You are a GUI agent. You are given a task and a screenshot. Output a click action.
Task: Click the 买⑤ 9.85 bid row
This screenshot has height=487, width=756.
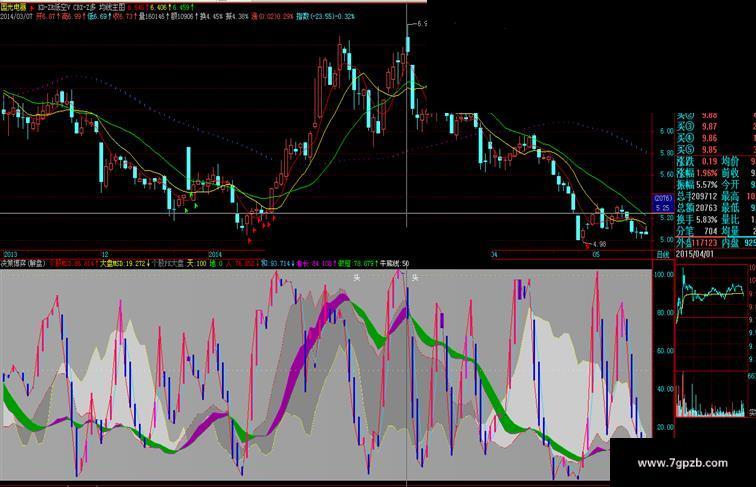[697, 149]
